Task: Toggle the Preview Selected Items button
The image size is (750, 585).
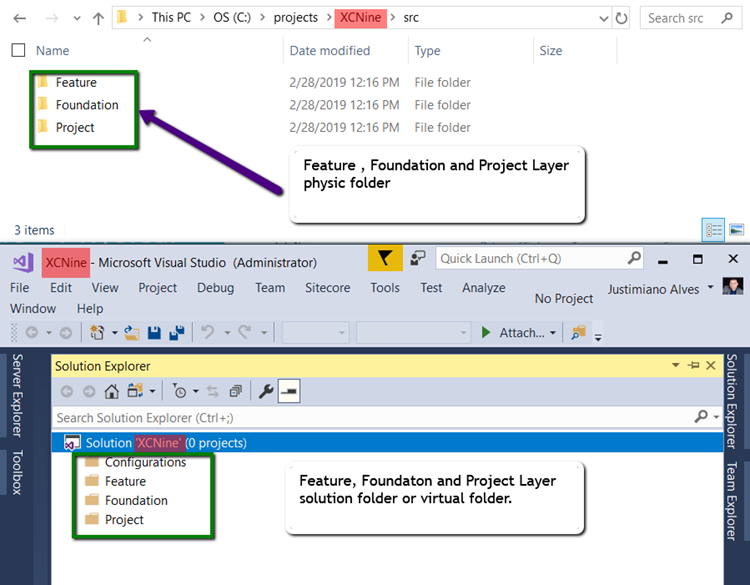Action: pyautogui.click(x=289, y=391)
